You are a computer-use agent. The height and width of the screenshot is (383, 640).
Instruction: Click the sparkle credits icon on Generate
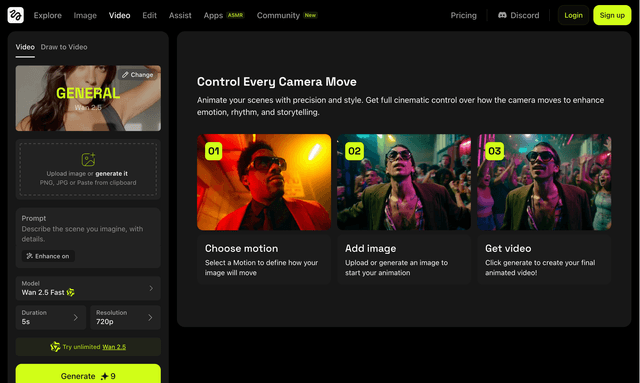pos(104,376)
